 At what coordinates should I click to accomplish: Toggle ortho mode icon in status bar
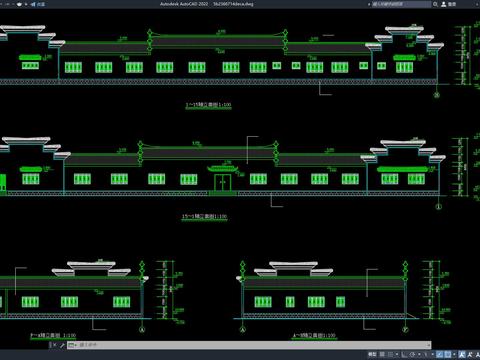coord(404,354)
